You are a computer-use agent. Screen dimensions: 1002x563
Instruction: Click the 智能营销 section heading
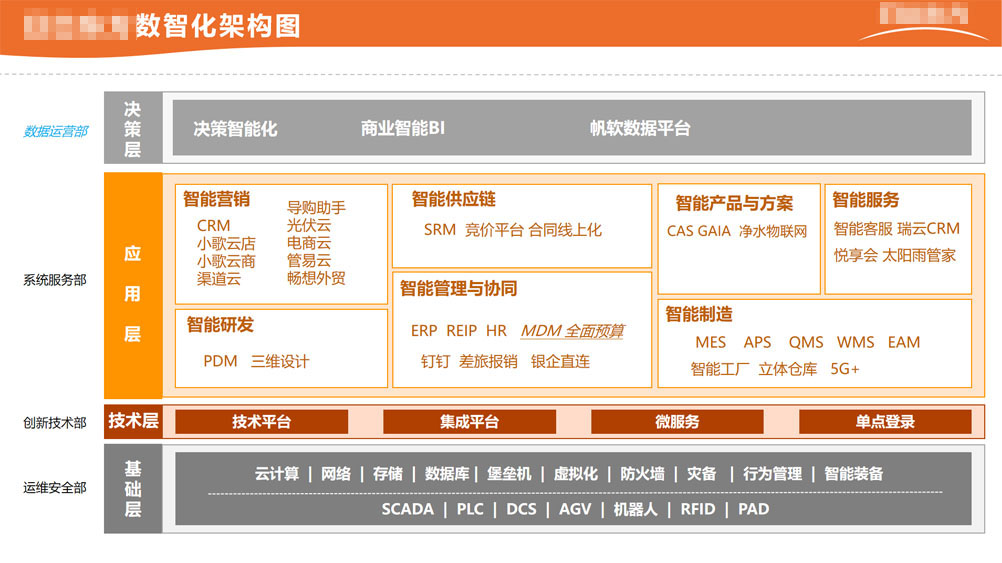click(216, 199)
